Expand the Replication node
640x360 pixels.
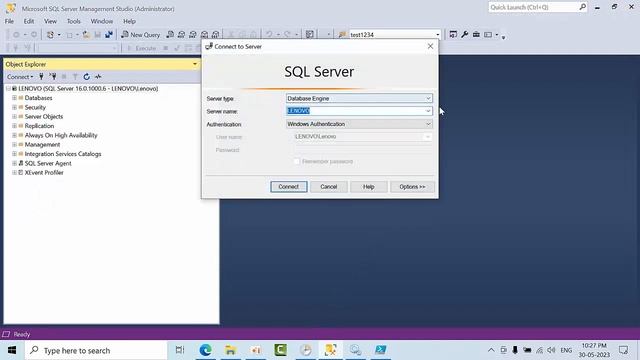point(14,126)
